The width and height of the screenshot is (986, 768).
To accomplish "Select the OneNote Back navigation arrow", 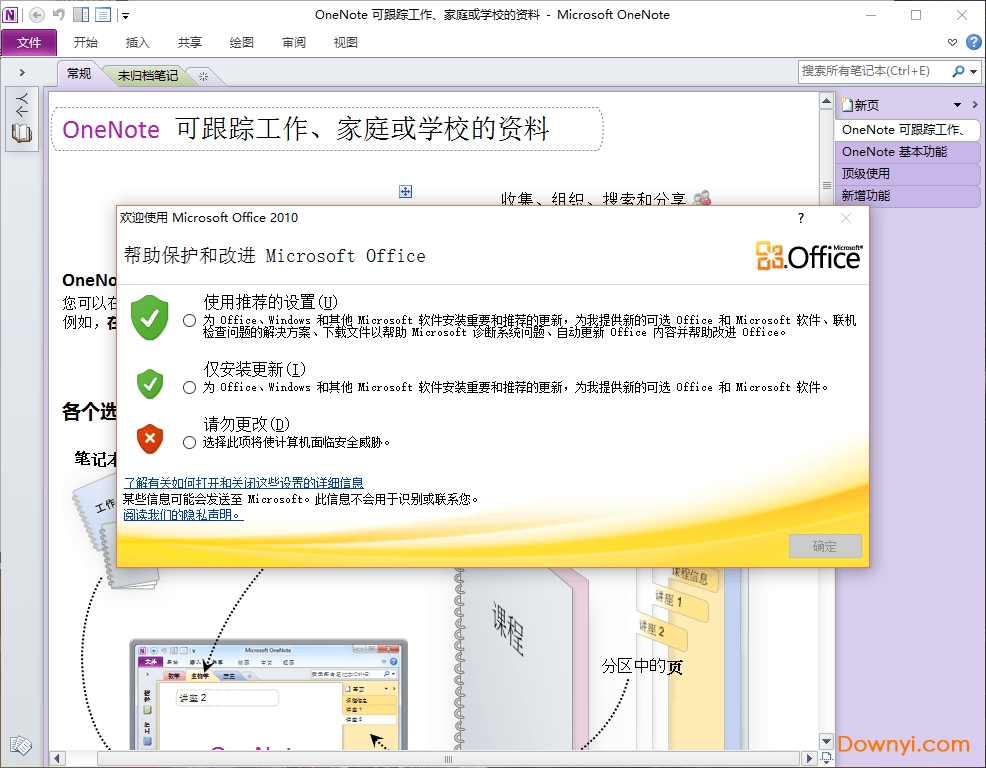I will [x=37, y=15].
